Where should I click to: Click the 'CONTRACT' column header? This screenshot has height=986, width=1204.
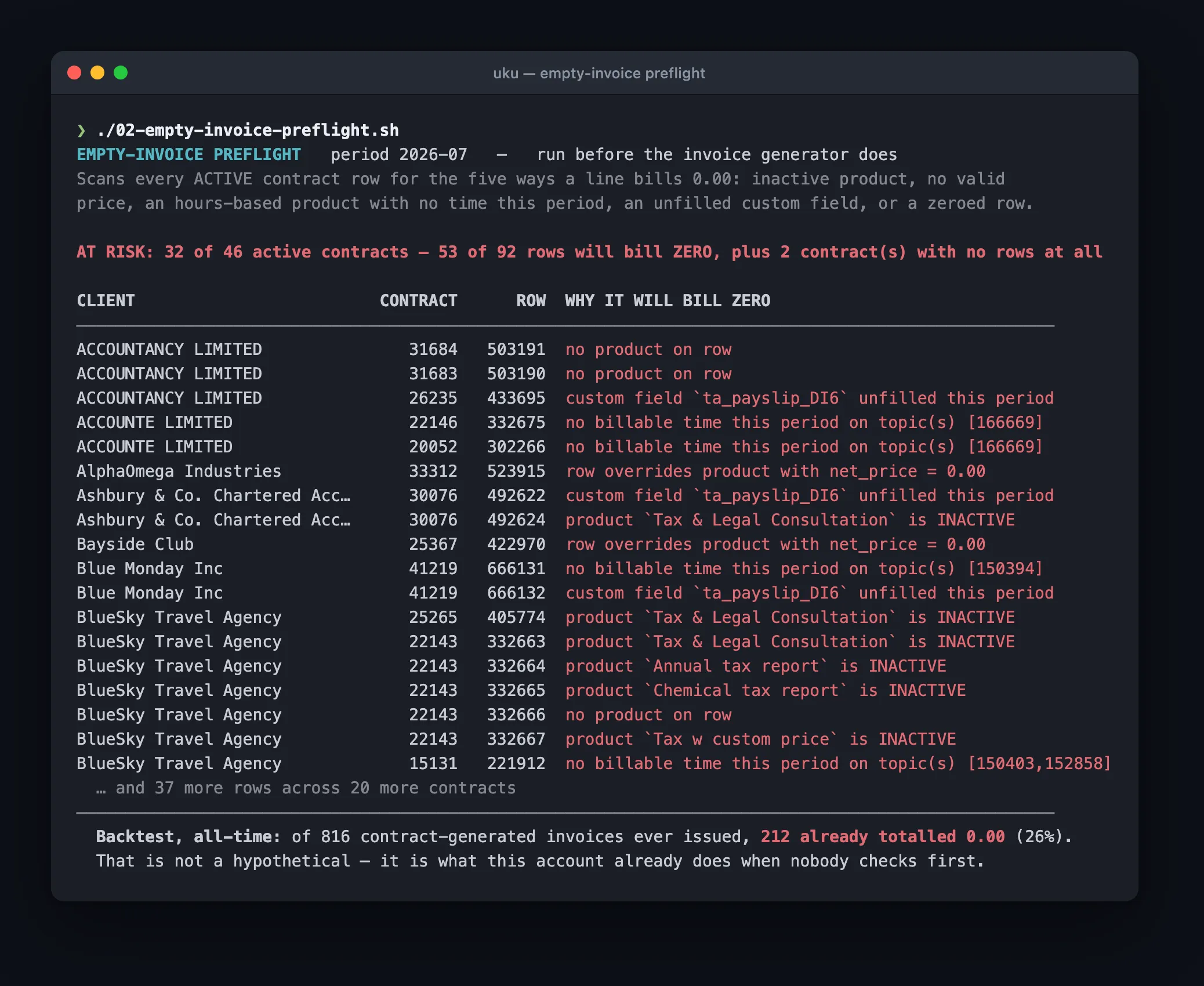419,300
